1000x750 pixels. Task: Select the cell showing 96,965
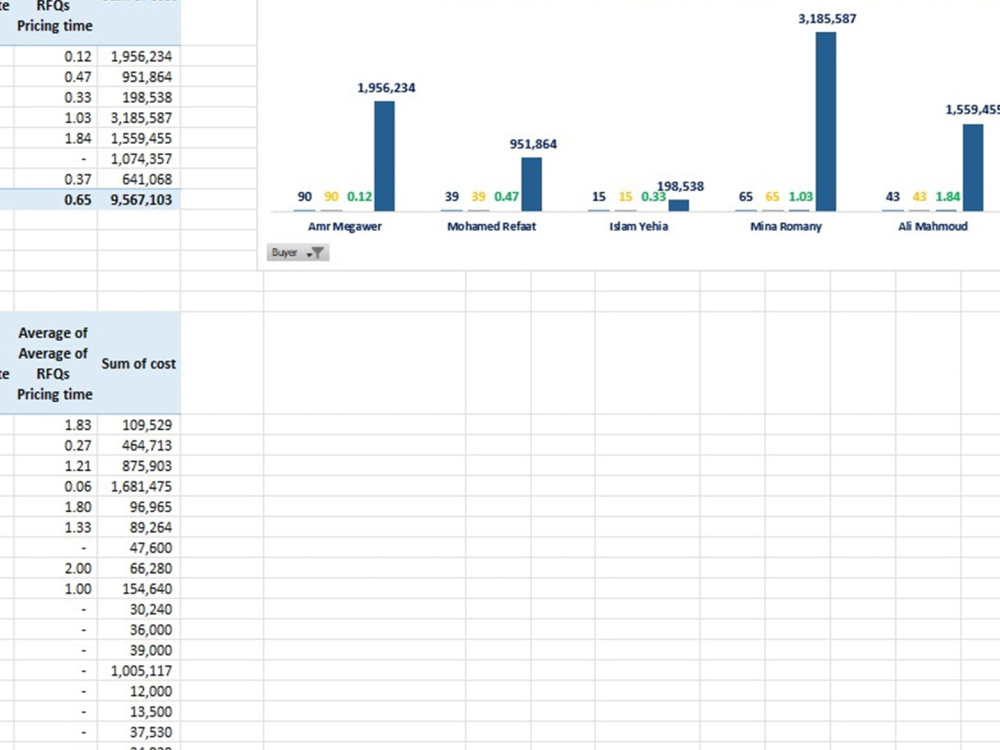coord(139,506)
